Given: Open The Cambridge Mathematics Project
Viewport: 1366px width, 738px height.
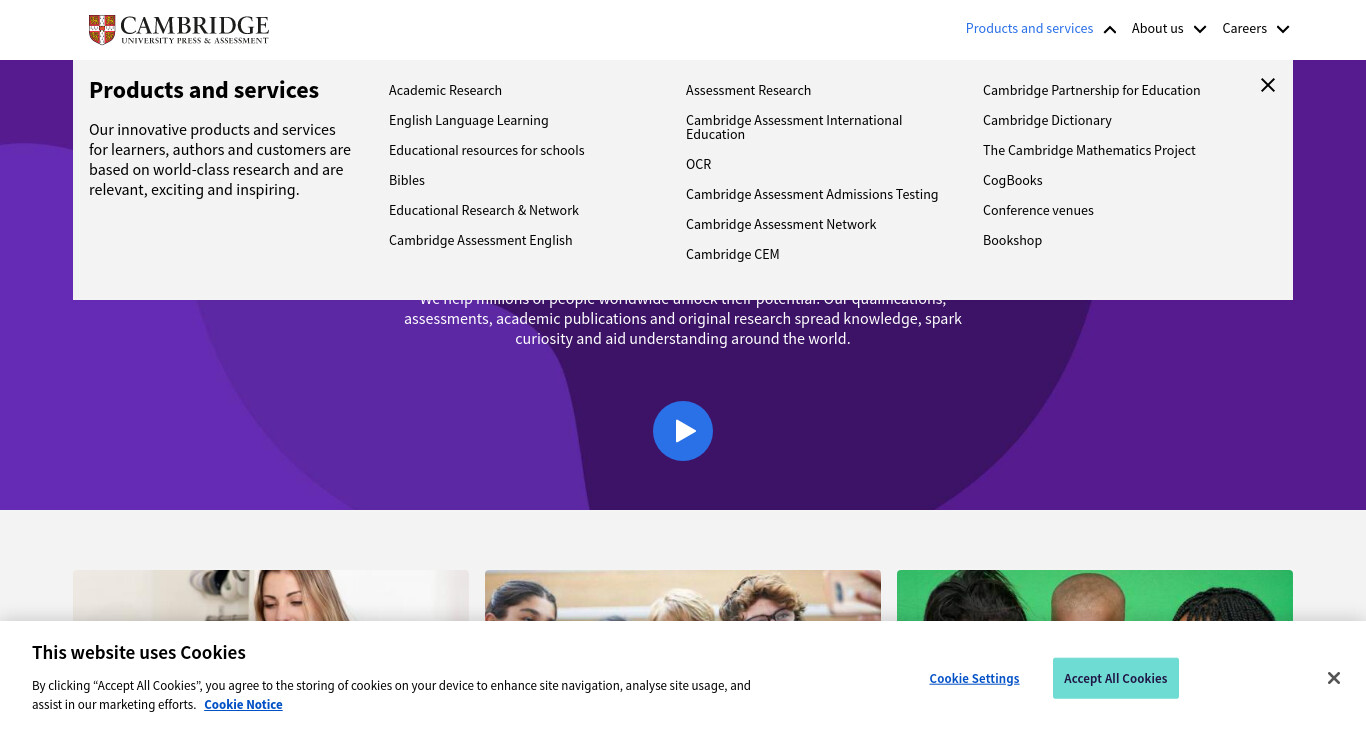Looking at the screenshot, I should pos(1089,150).
